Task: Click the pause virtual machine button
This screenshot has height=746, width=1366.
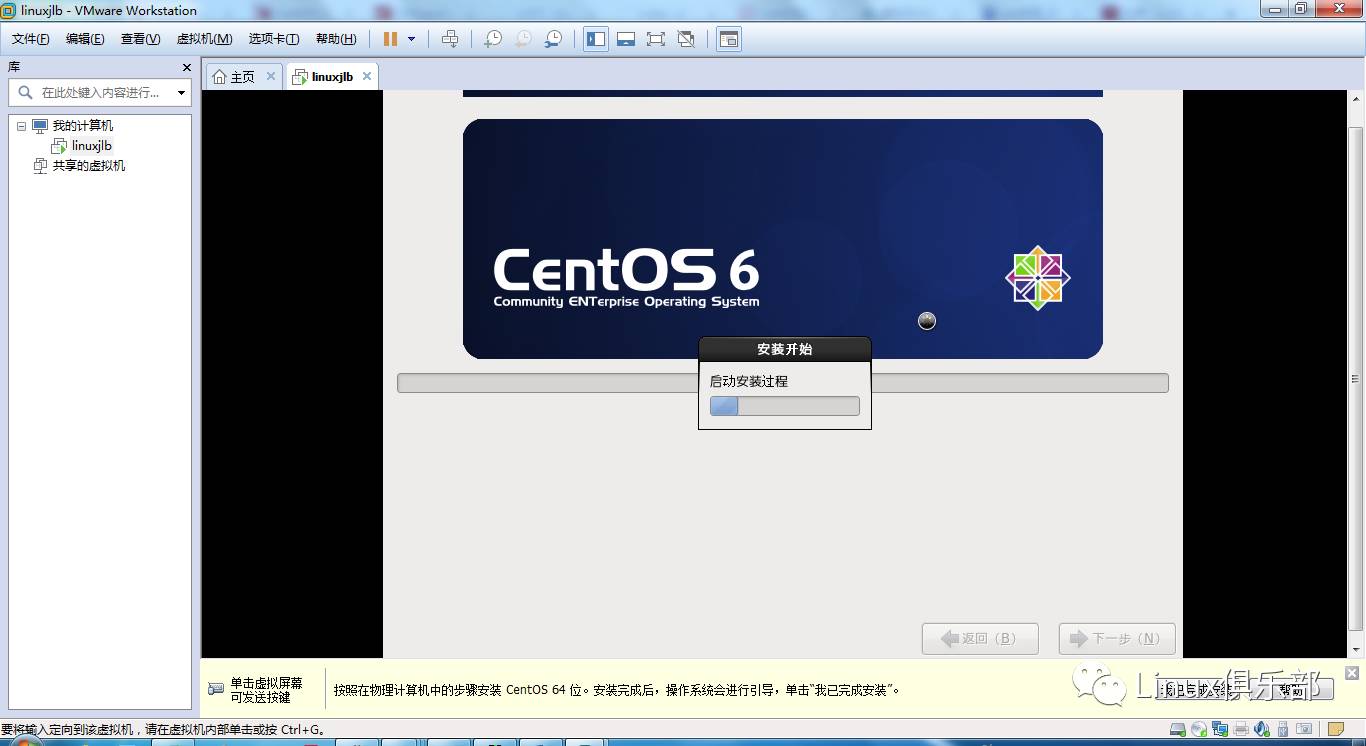Action: click(x=390, y=39)
